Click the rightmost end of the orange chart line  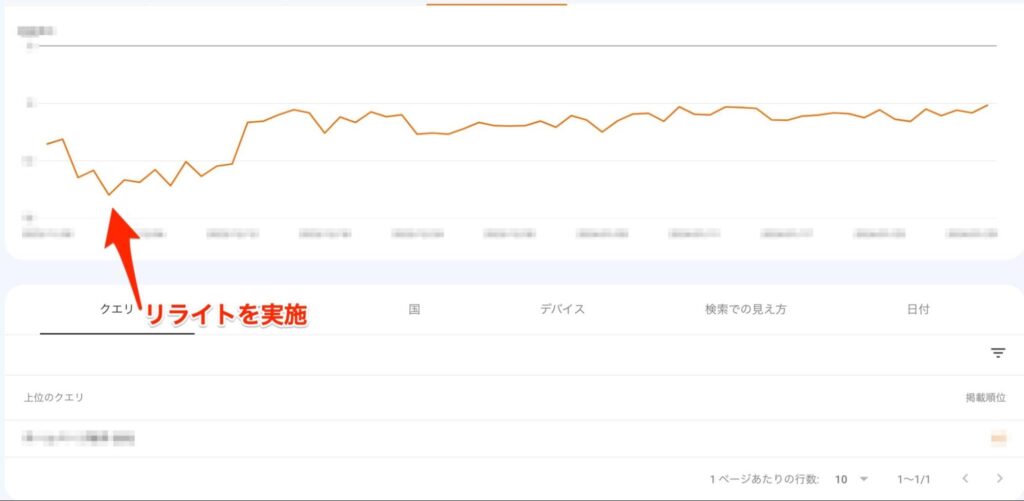tap(989, 104)
